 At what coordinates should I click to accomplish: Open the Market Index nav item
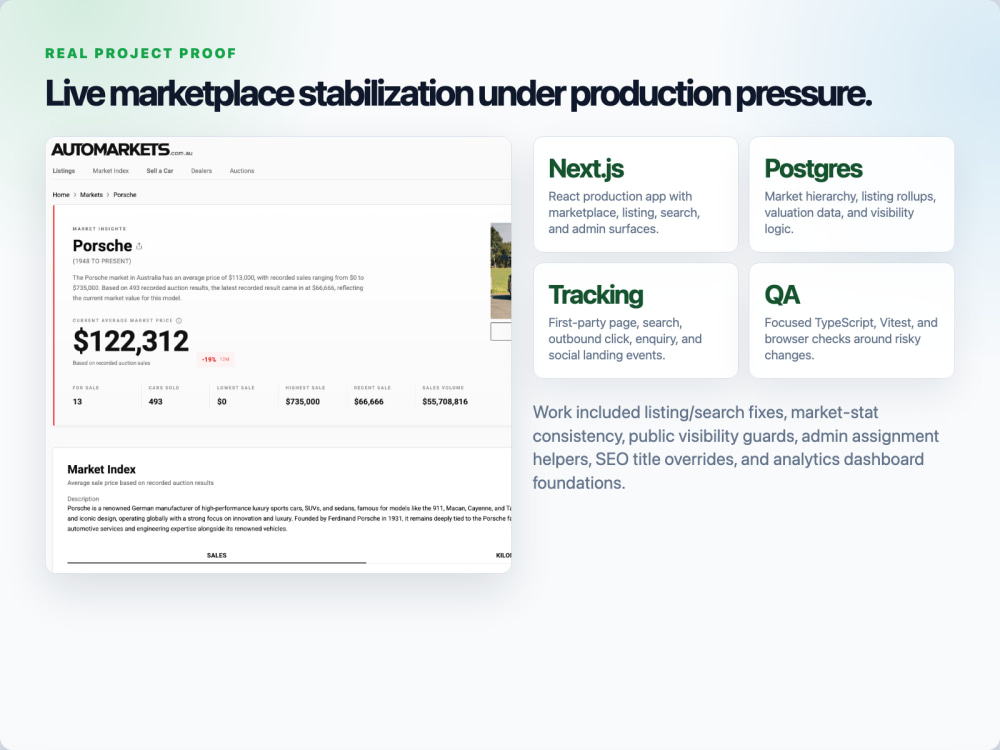[110, 171]
